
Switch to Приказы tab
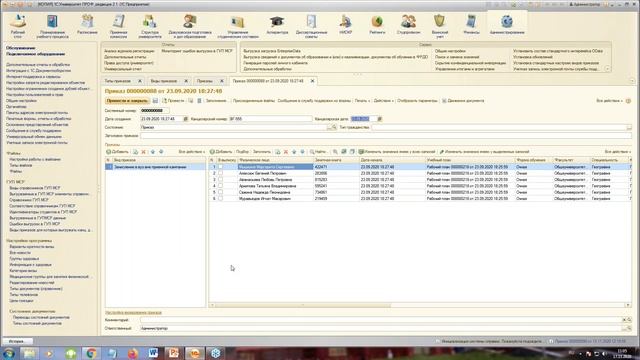pyautogui.click(x=205, y=81)
